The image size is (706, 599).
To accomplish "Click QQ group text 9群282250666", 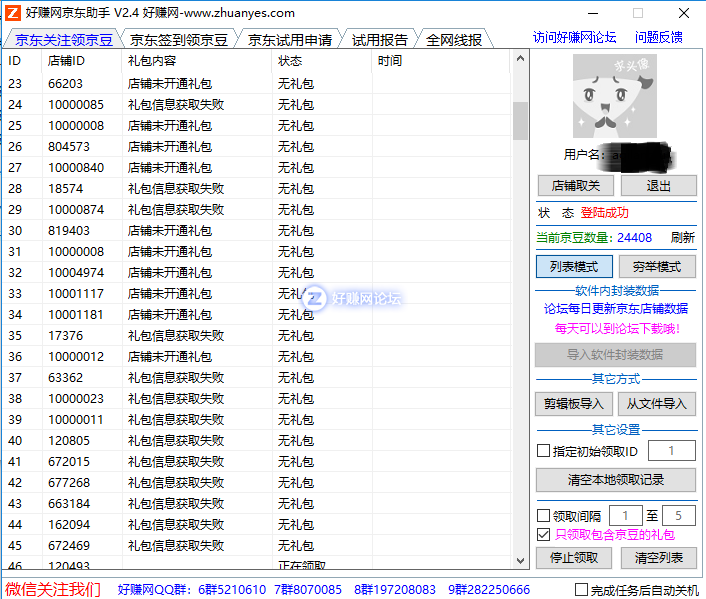I will click(489, 590).
